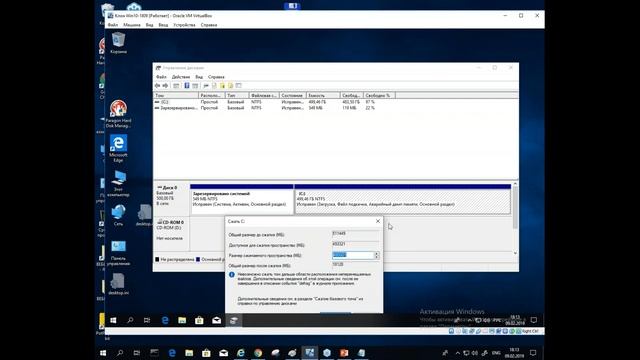640x360 pixels.
Task: Open Chrome from the host taskbar
Action: tap(258, 353)
